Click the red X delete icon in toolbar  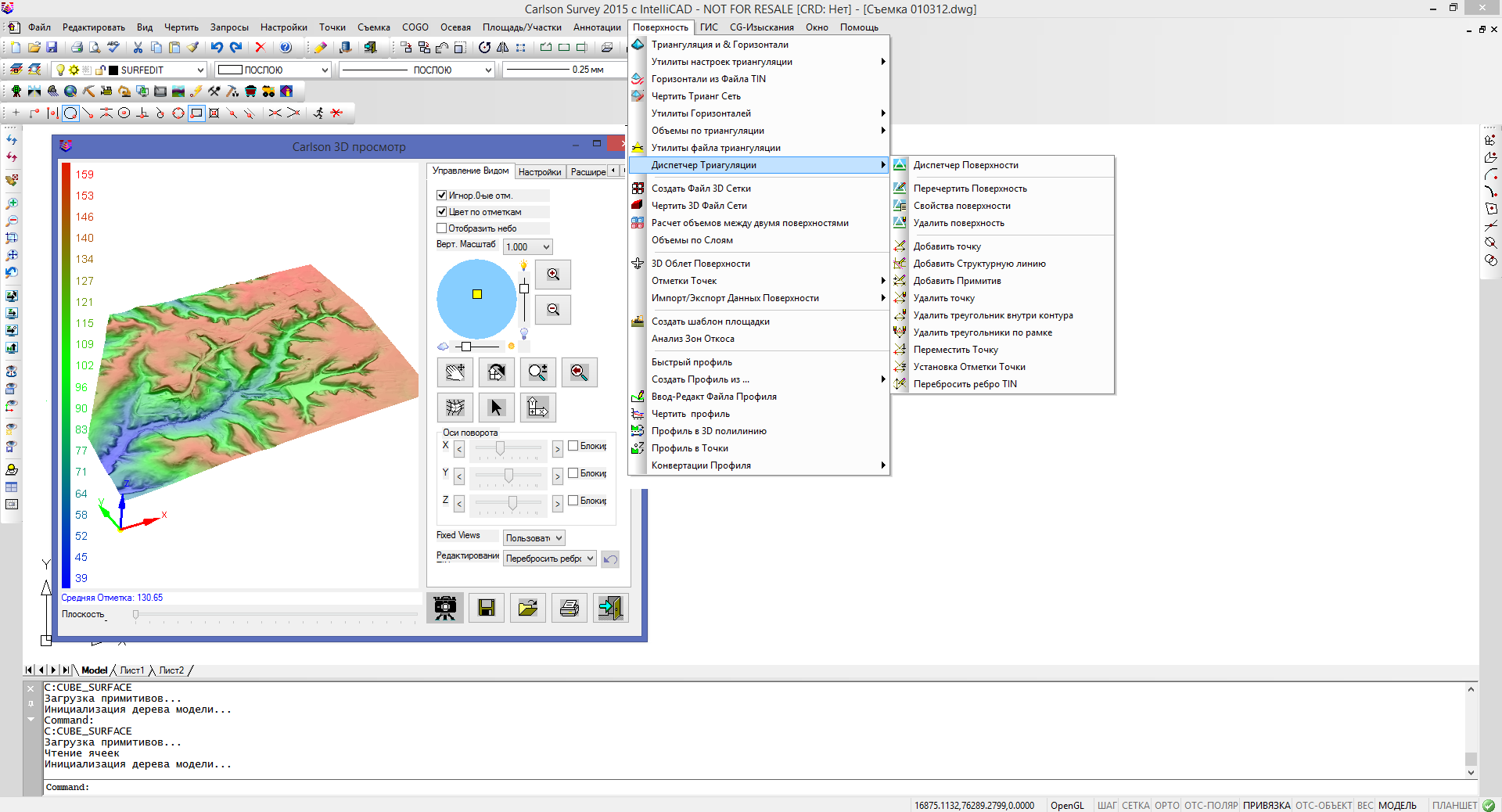coord(261,48)
